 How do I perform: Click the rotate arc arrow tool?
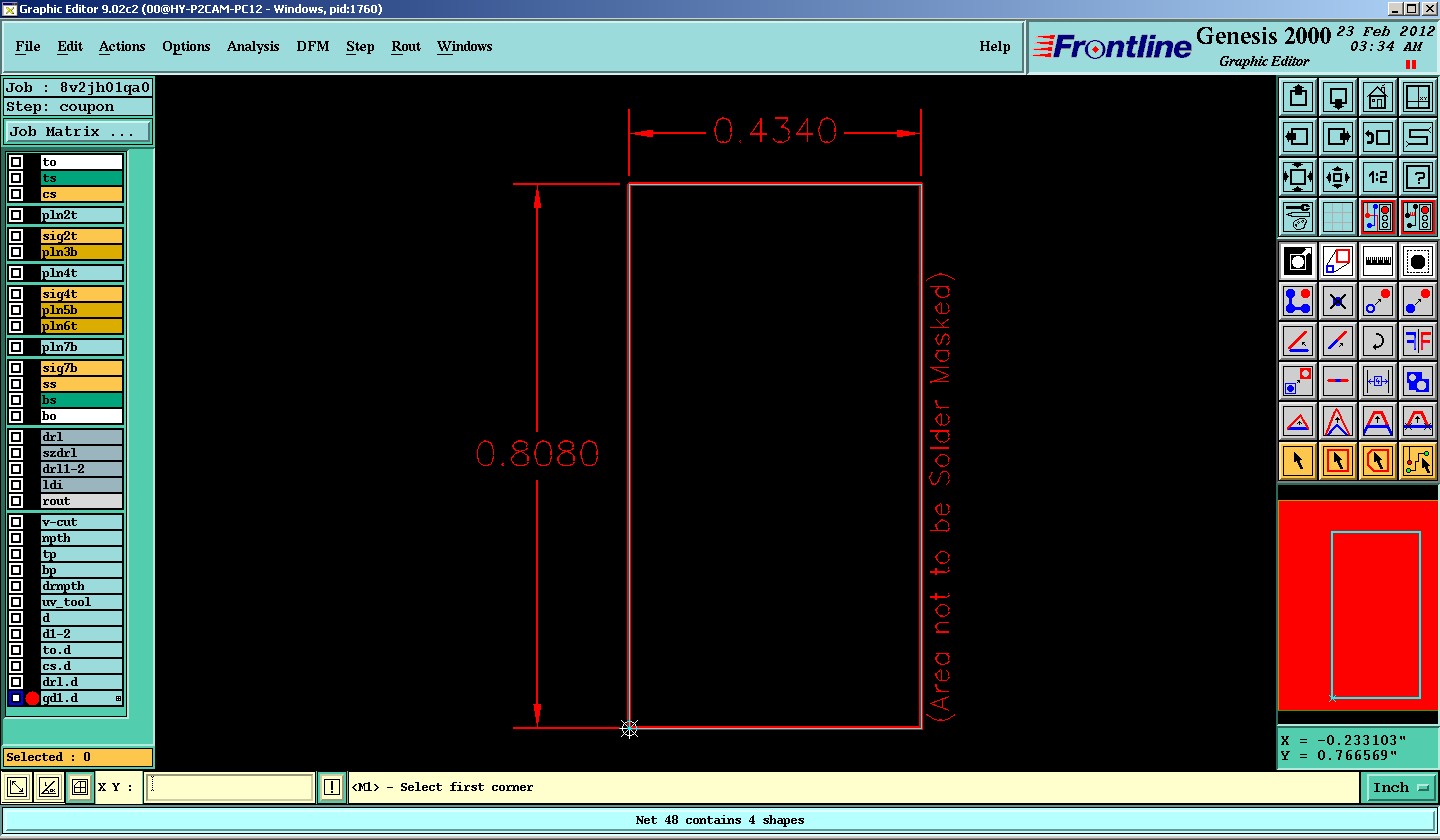tap(1378, 341)
